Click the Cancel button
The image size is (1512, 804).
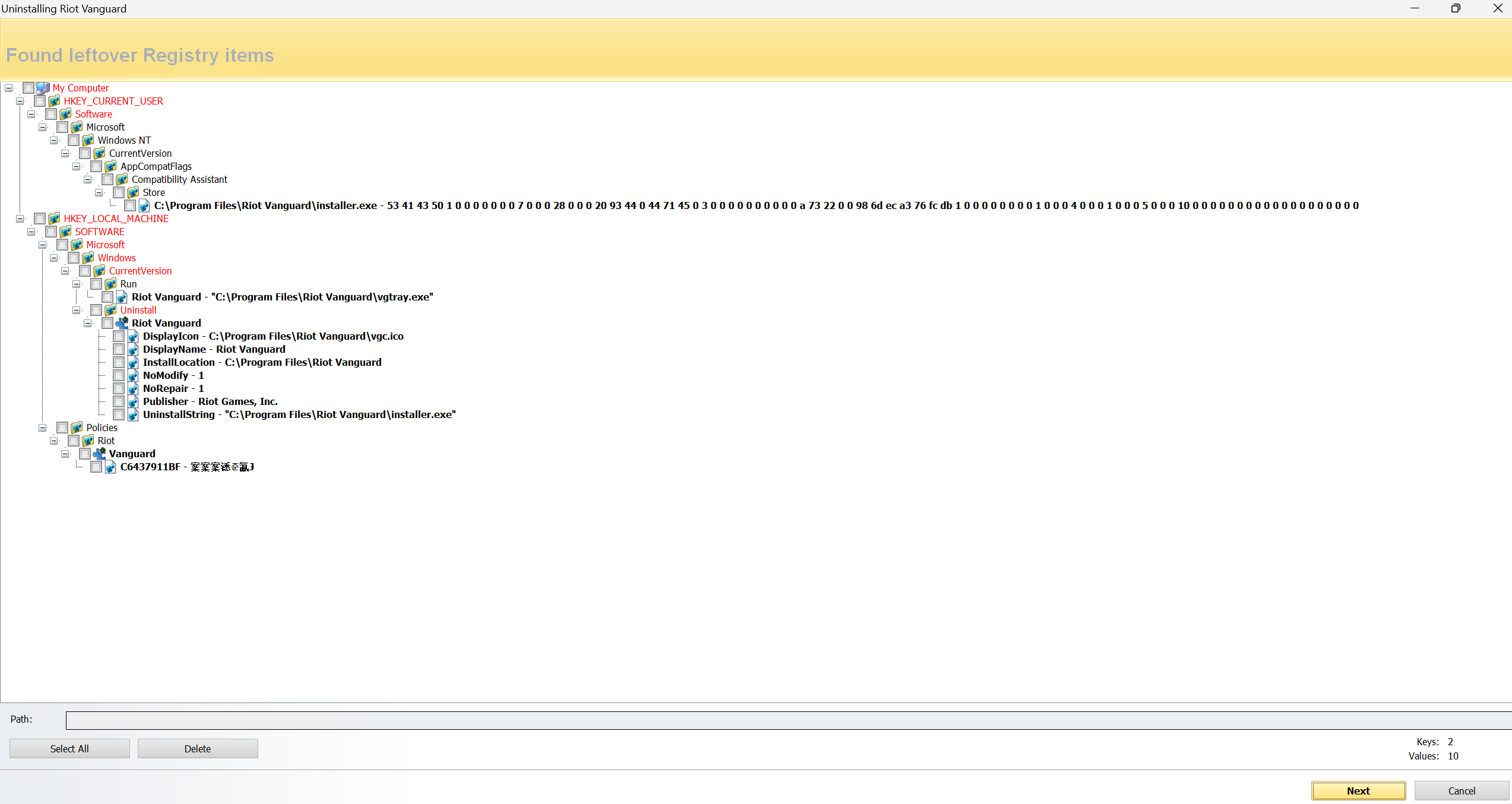pyautogui.click(x=1462, y=791)
